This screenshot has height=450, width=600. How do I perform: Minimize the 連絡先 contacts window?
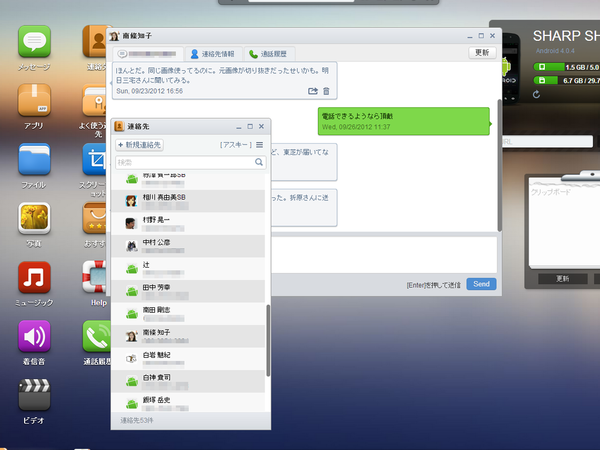239,127
